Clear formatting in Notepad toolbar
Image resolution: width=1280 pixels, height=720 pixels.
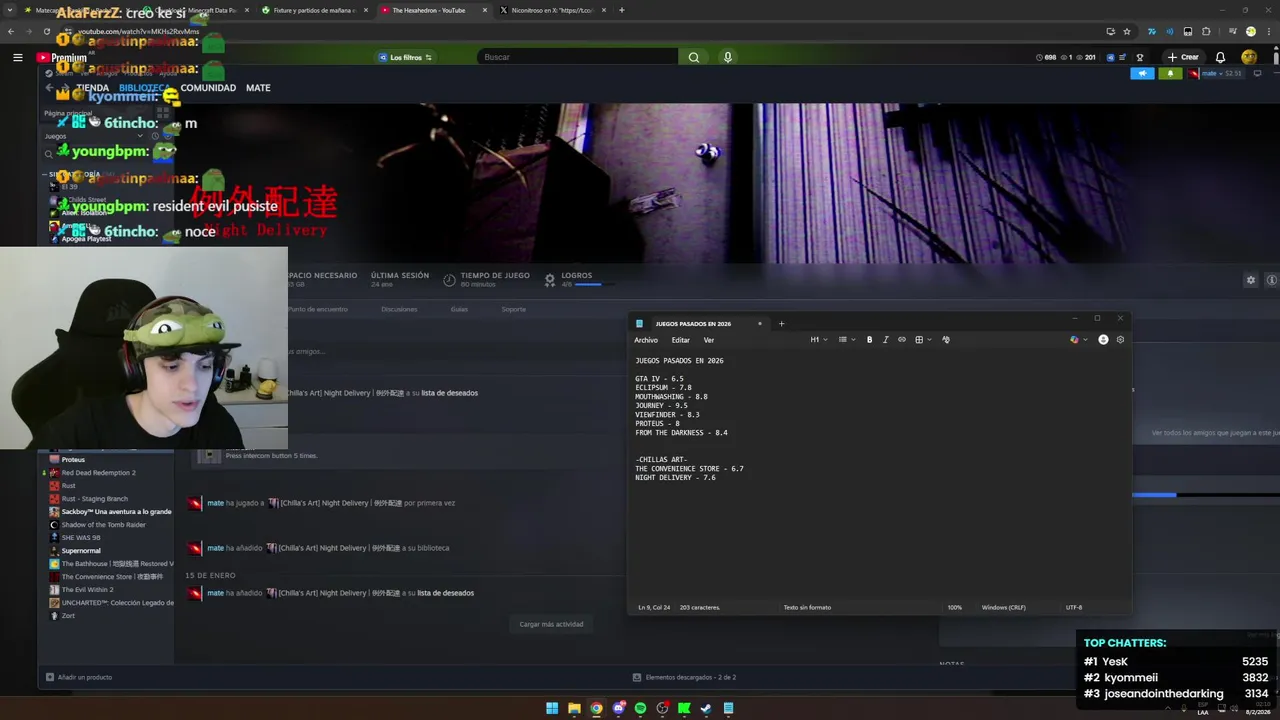click(946, 340)
